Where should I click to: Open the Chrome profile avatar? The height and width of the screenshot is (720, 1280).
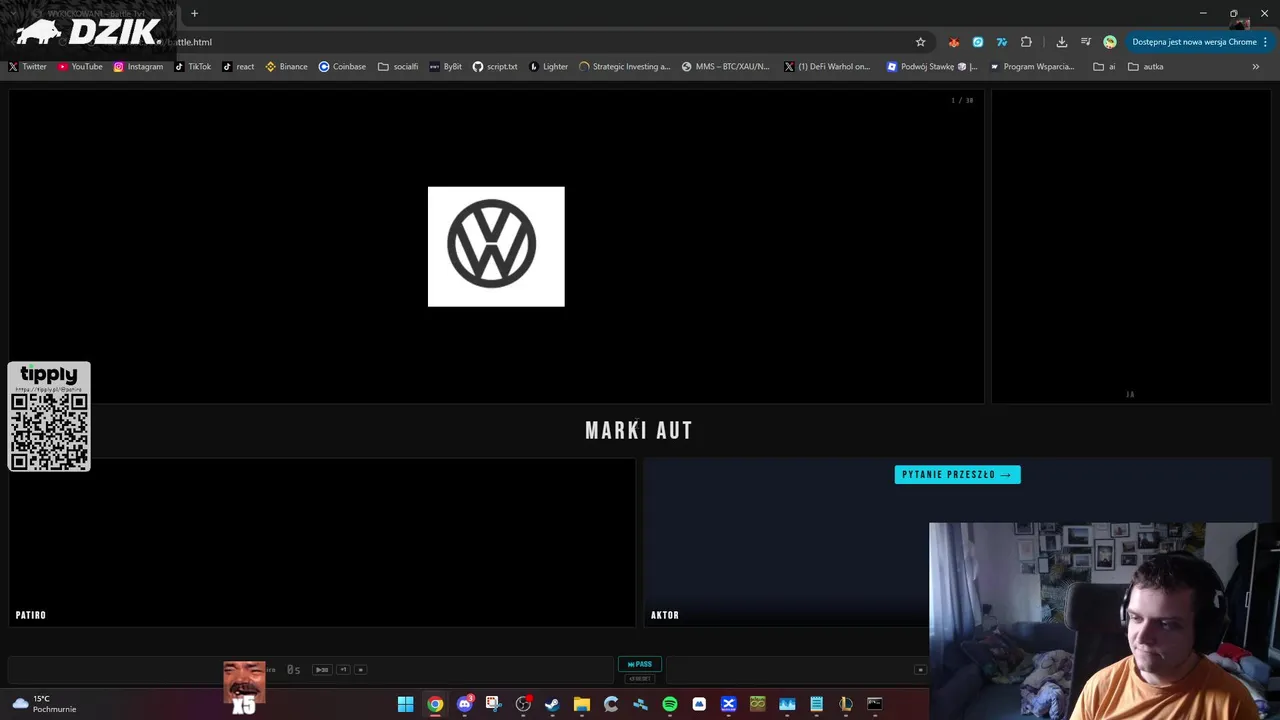tap(1110, 42)
